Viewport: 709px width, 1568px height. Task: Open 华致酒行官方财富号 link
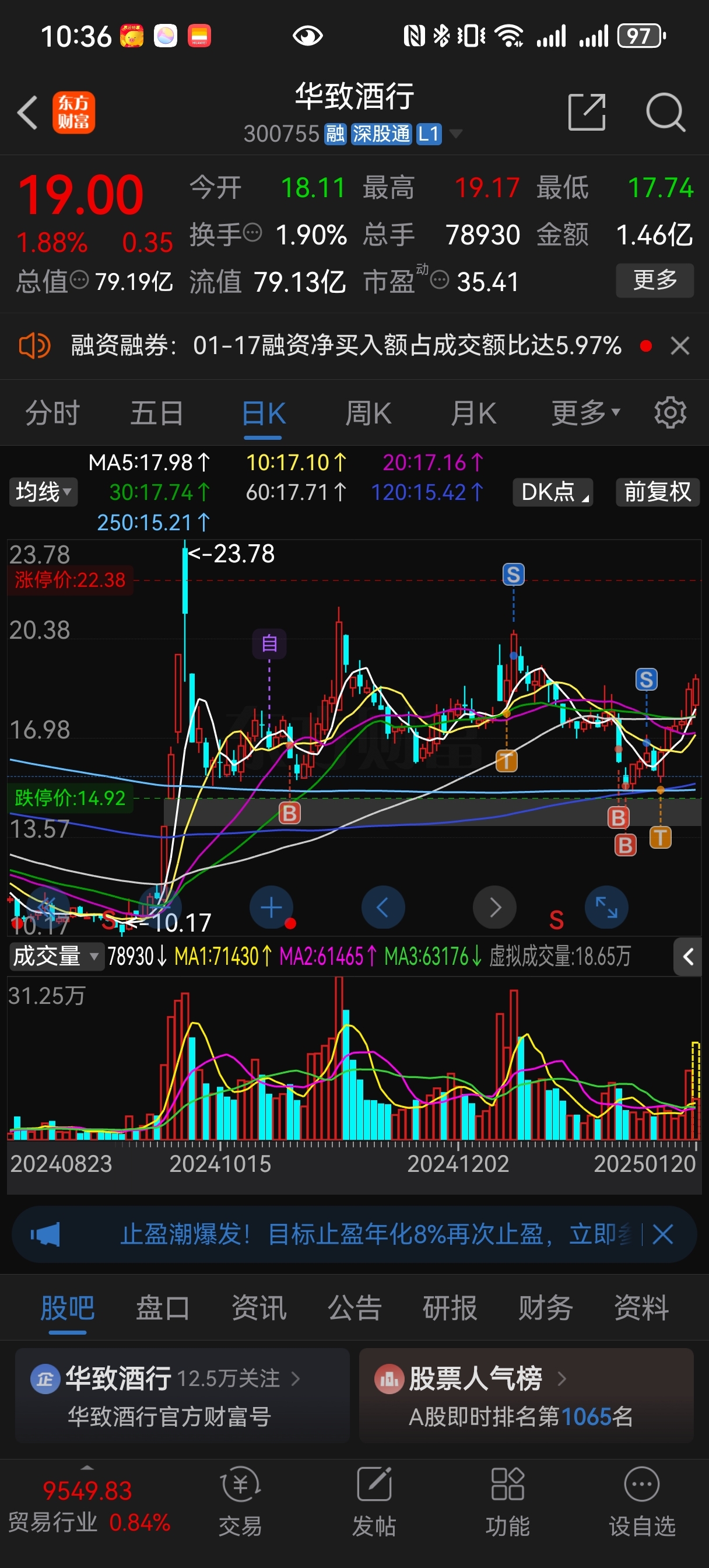coord(169,1416)
